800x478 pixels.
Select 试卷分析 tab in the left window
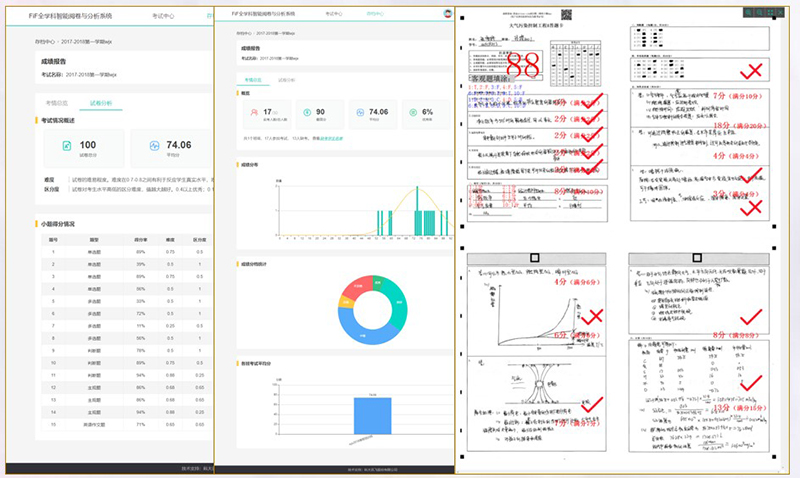click(101, 103)
